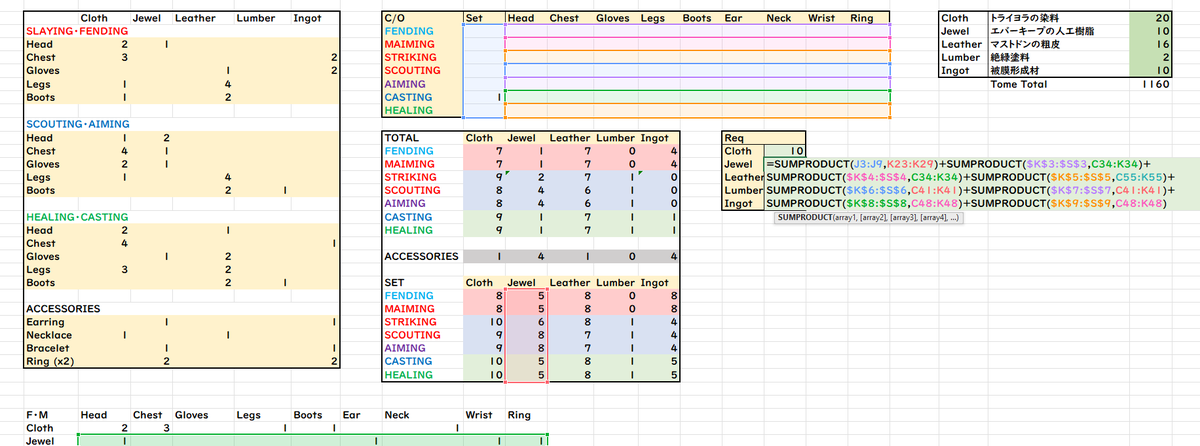1200x446 pixels.
Task: Click the TOTAL table header cell
Action: pyautogui.click(x=401, y=137)
